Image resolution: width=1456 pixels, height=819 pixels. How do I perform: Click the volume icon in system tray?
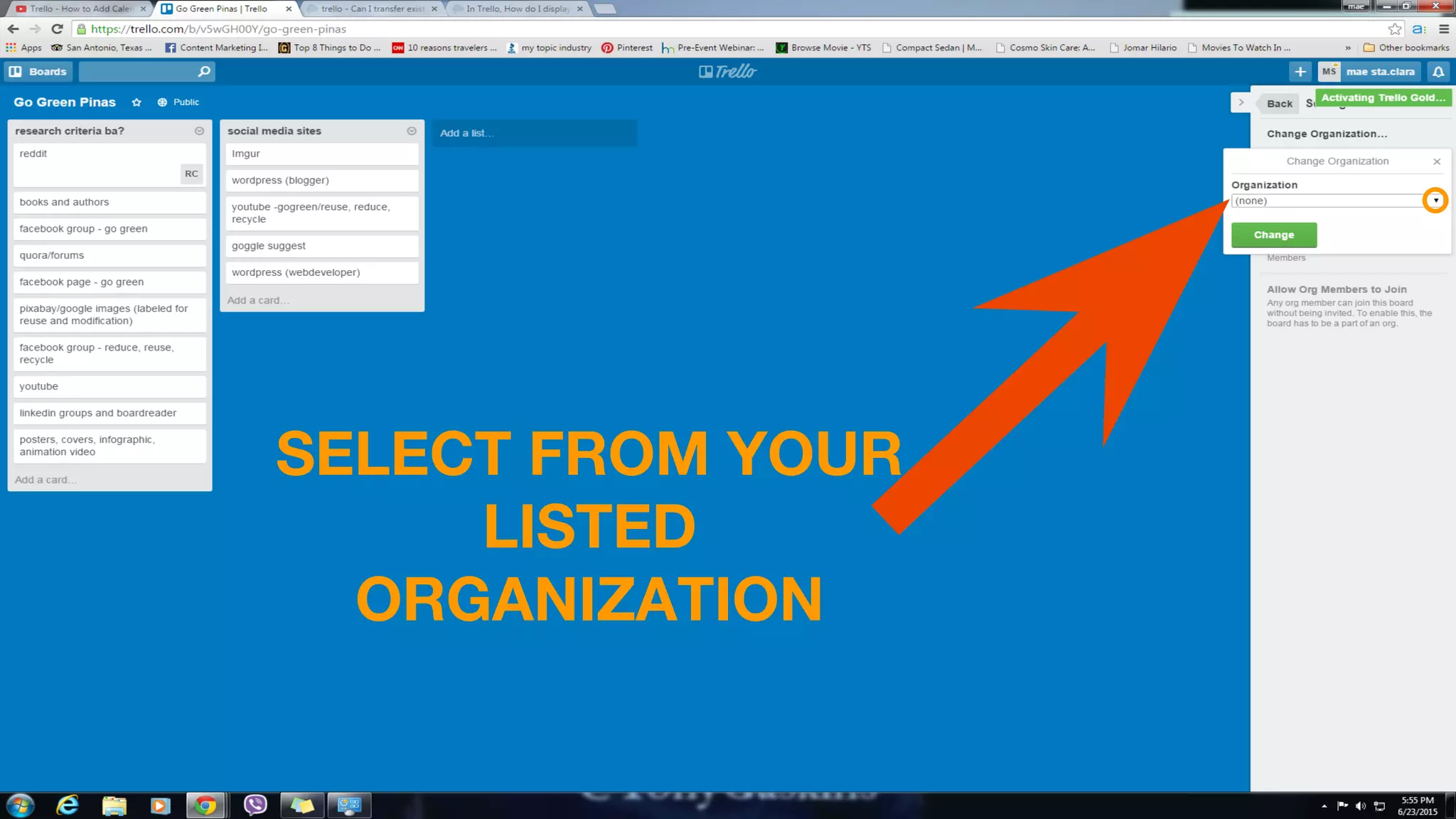pyautogui.click(x=1361, y=805)
